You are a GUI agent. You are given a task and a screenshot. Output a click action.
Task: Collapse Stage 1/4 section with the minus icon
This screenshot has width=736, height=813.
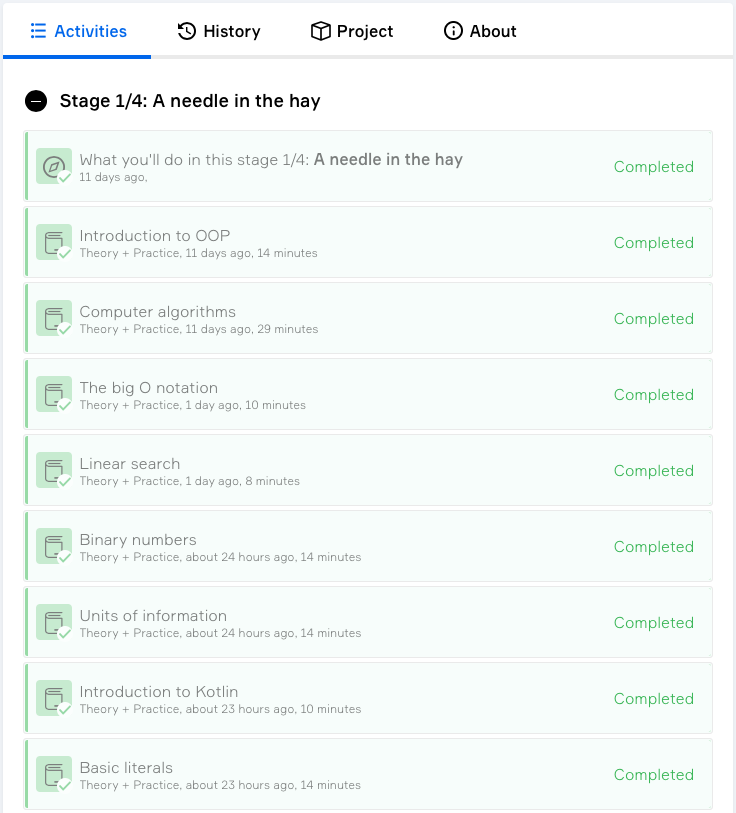(36, 101)
